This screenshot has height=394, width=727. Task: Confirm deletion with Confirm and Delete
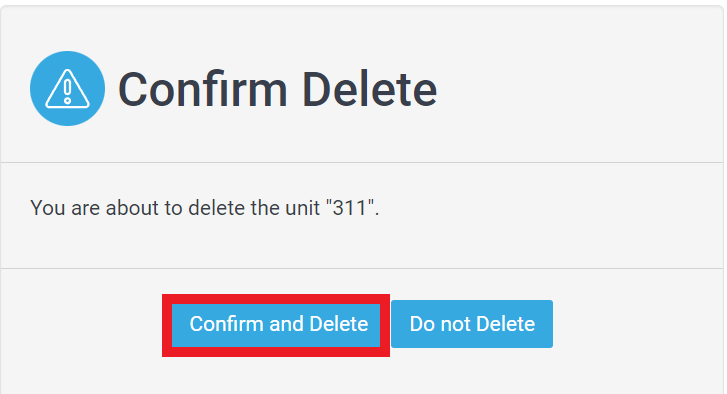pyautogui.click(x=276, y=324)
